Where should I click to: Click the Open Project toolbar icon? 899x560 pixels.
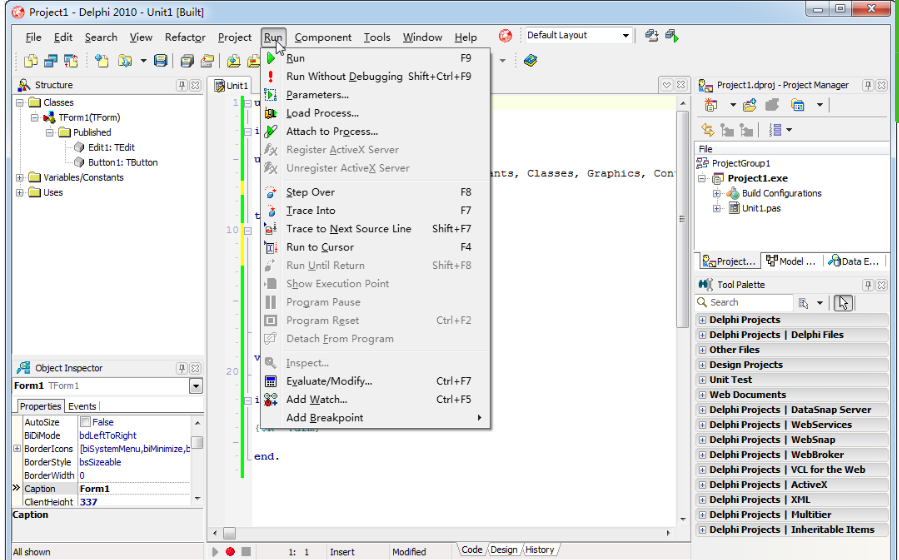(207, 60)
